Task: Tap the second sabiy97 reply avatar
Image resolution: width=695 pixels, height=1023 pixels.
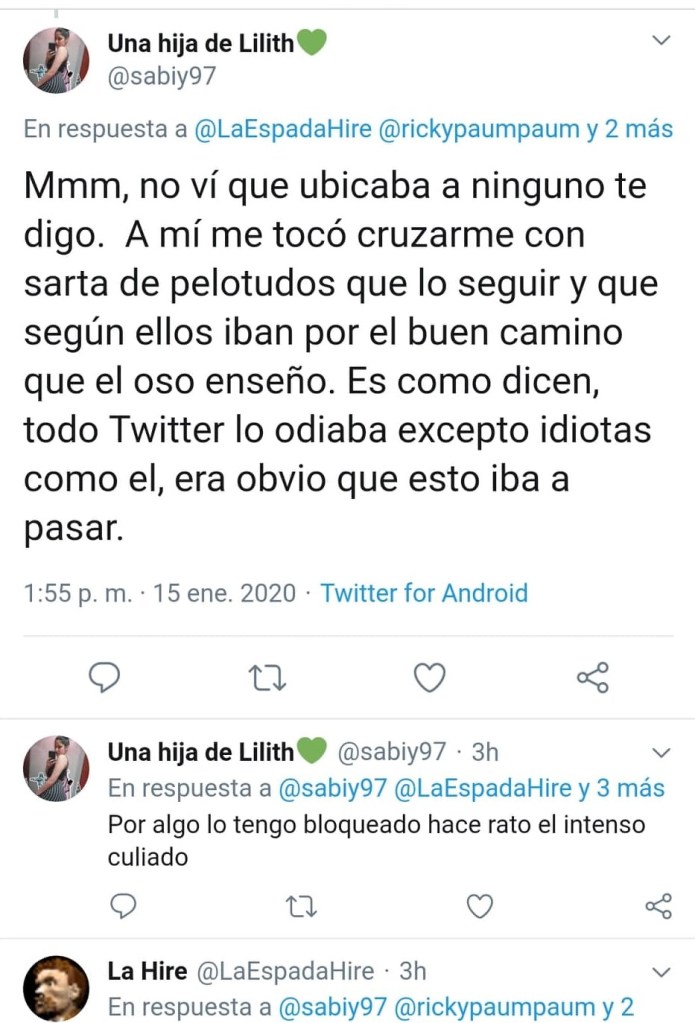Action: [56, 768]
